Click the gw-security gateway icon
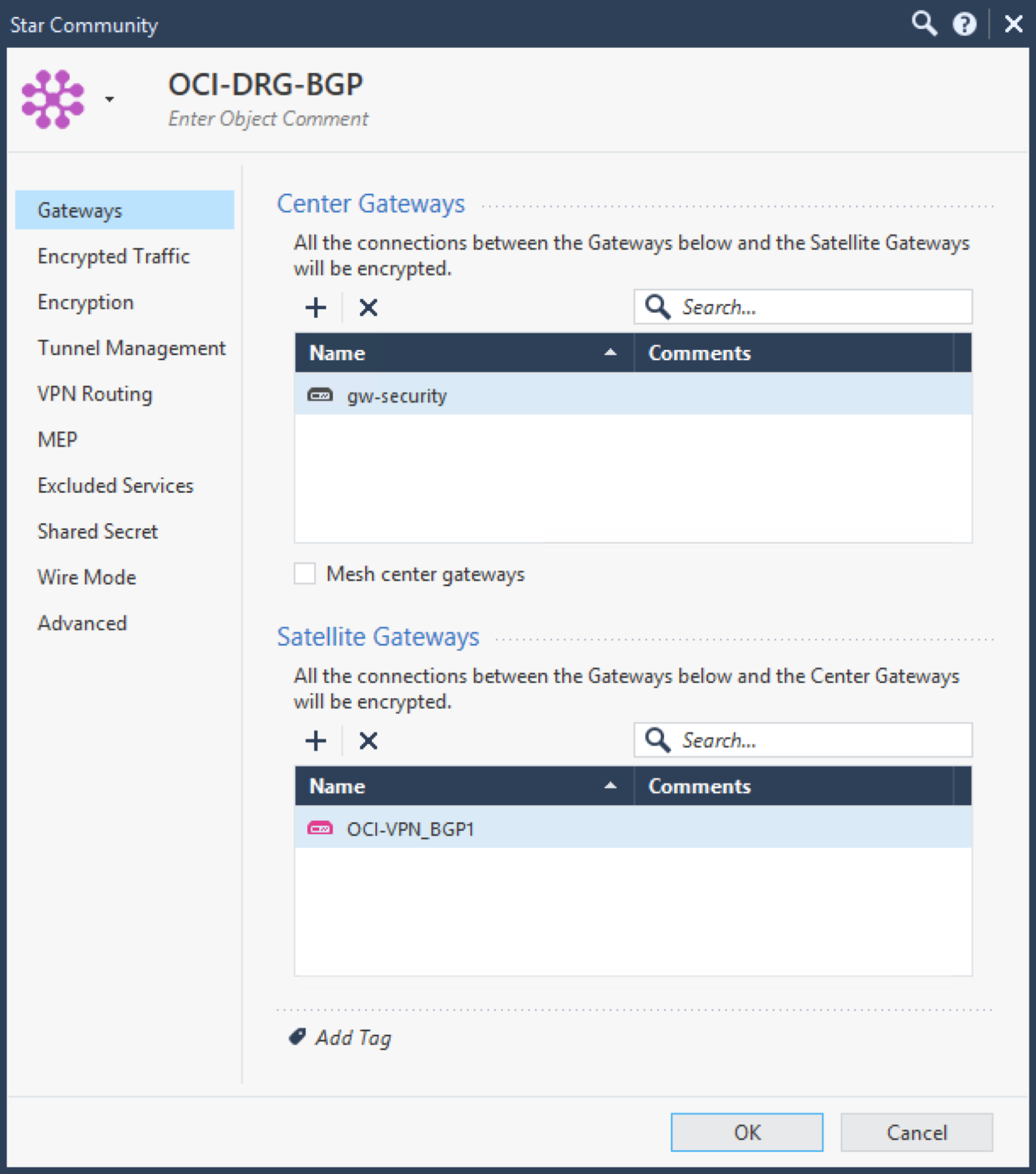This screenshot has height=1174, width=1036. pos(320,395)
